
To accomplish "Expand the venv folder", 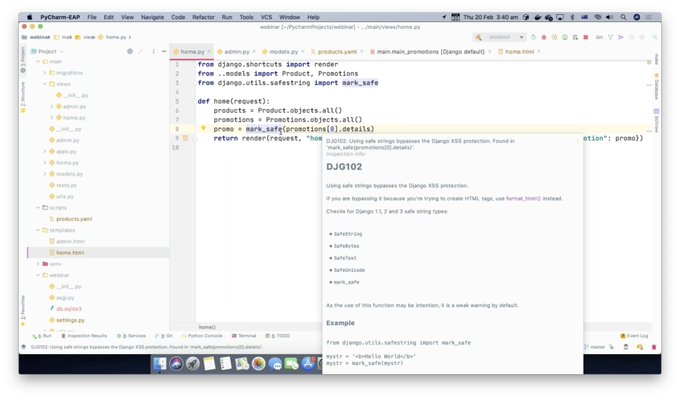I will (x=38, y=264).
